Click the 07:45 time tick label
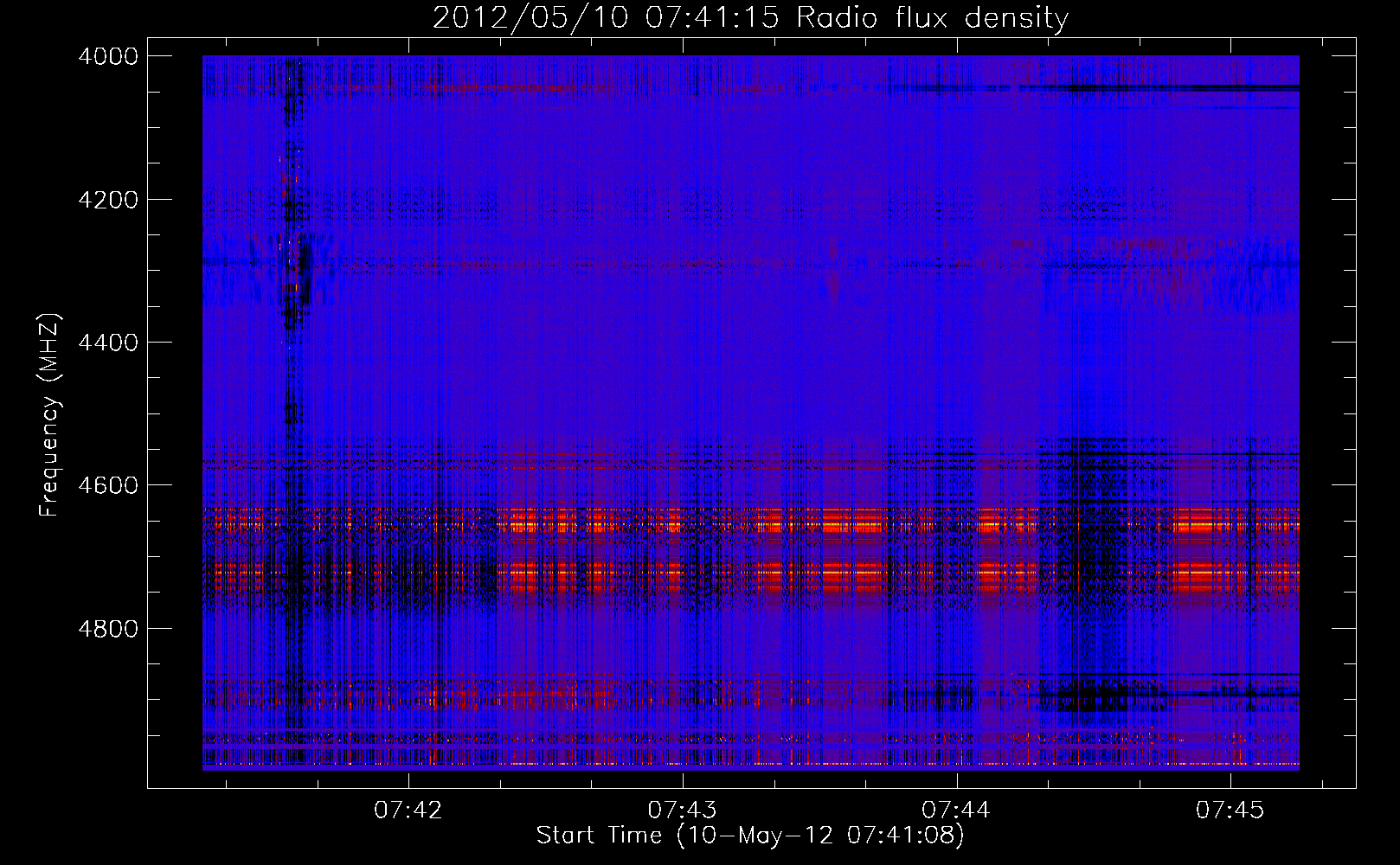Viewport: 1400px width, 865px height. point(1230,811)
